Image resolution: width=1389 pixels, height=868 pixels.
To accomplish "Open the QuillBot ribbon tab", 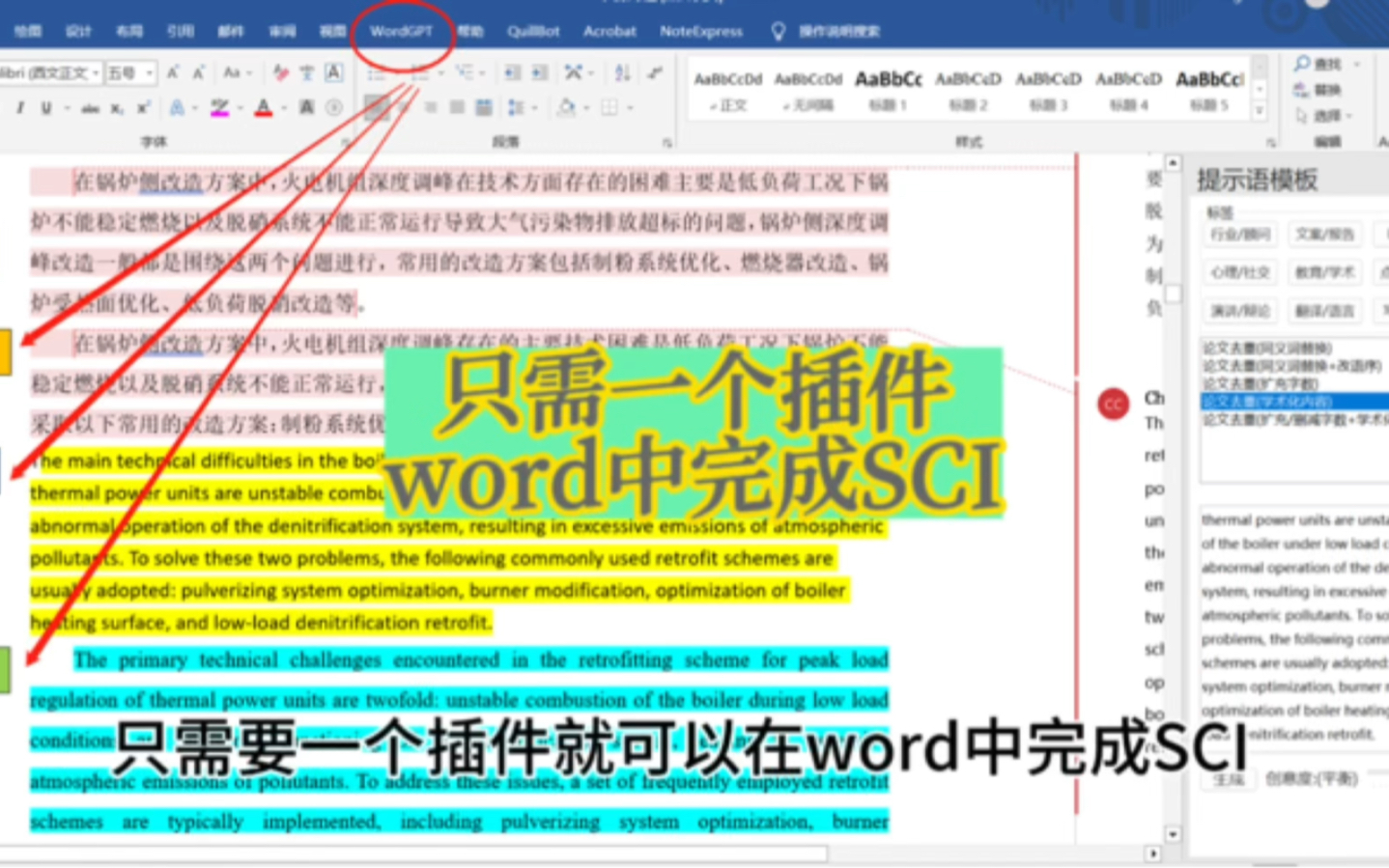I will (533, 31).
